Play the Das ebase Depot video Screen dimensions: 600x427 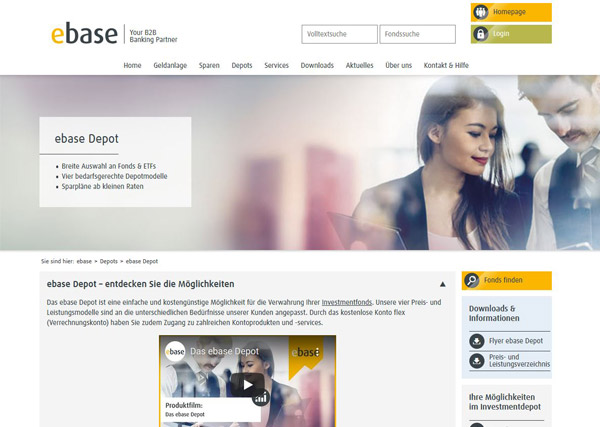247,384
